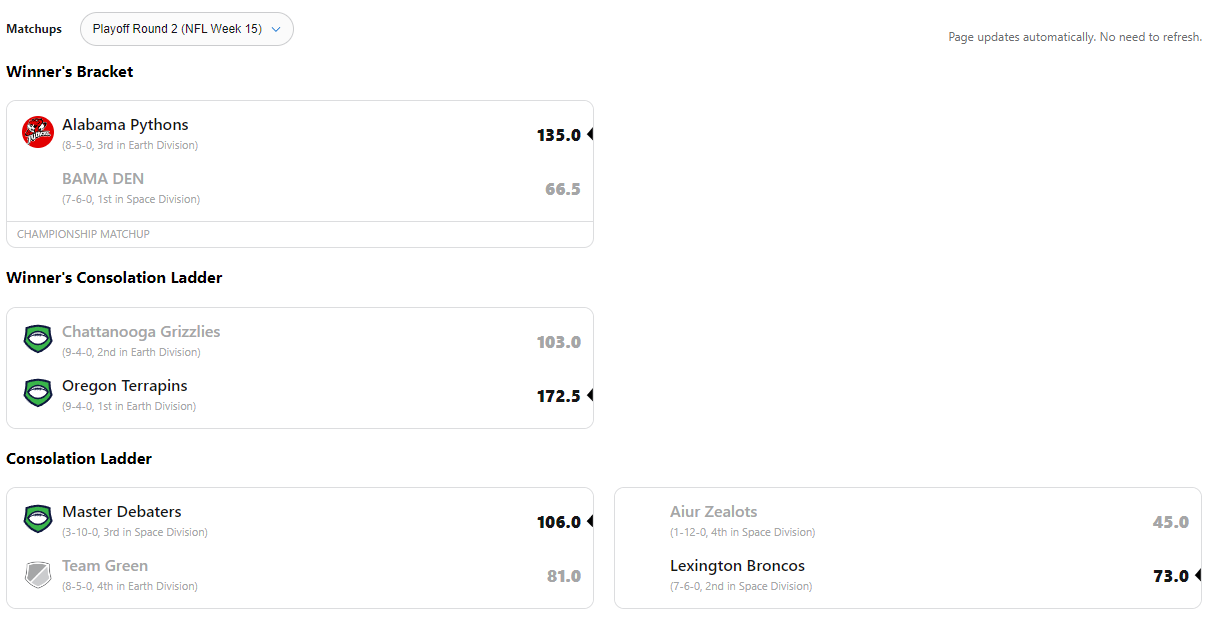Click the BAMA DEN 66.5 score

(x=562, y=189)
